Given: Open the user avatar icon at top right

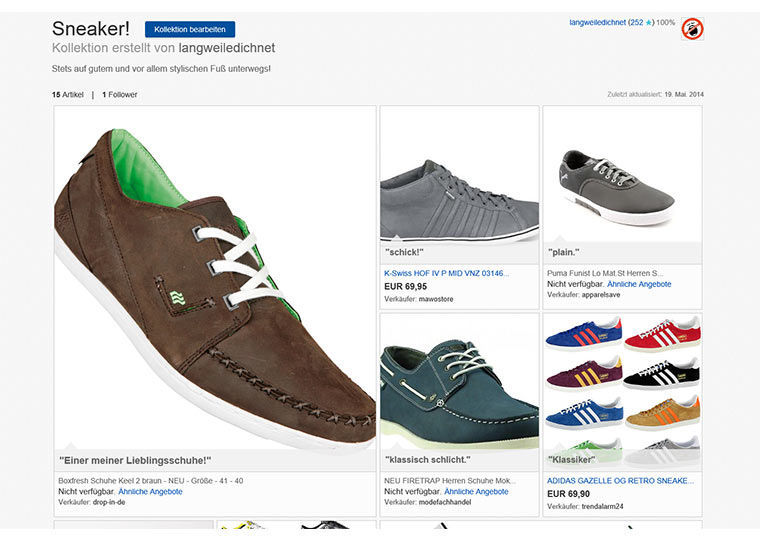Looking at the screenshot, I should coord(693,30).
